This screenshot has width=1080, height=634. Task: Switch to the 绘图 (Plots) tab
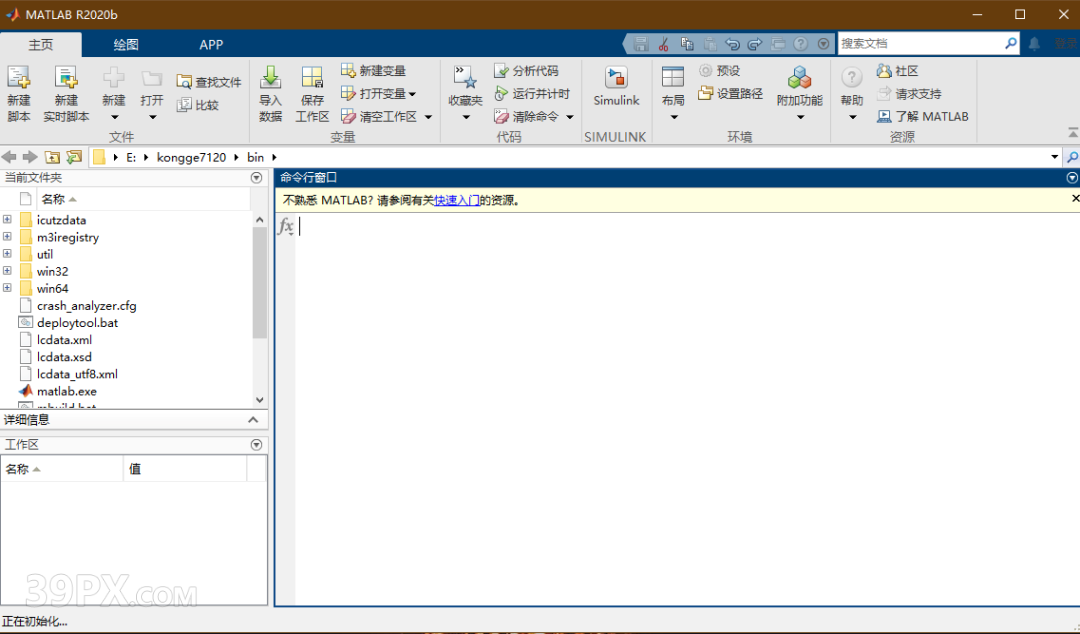click(x=126, y=44)
